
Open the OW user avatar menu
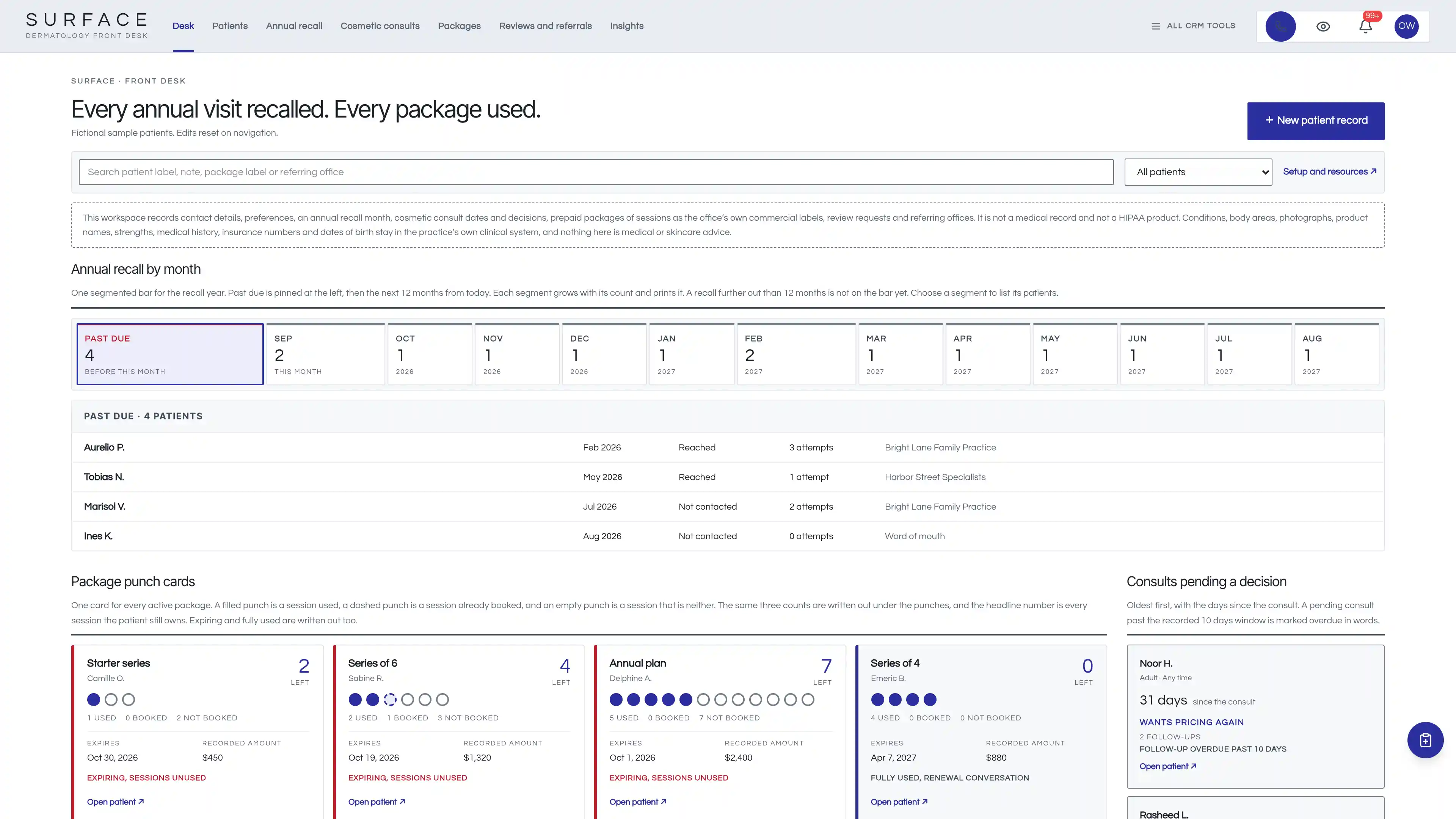1406,27
